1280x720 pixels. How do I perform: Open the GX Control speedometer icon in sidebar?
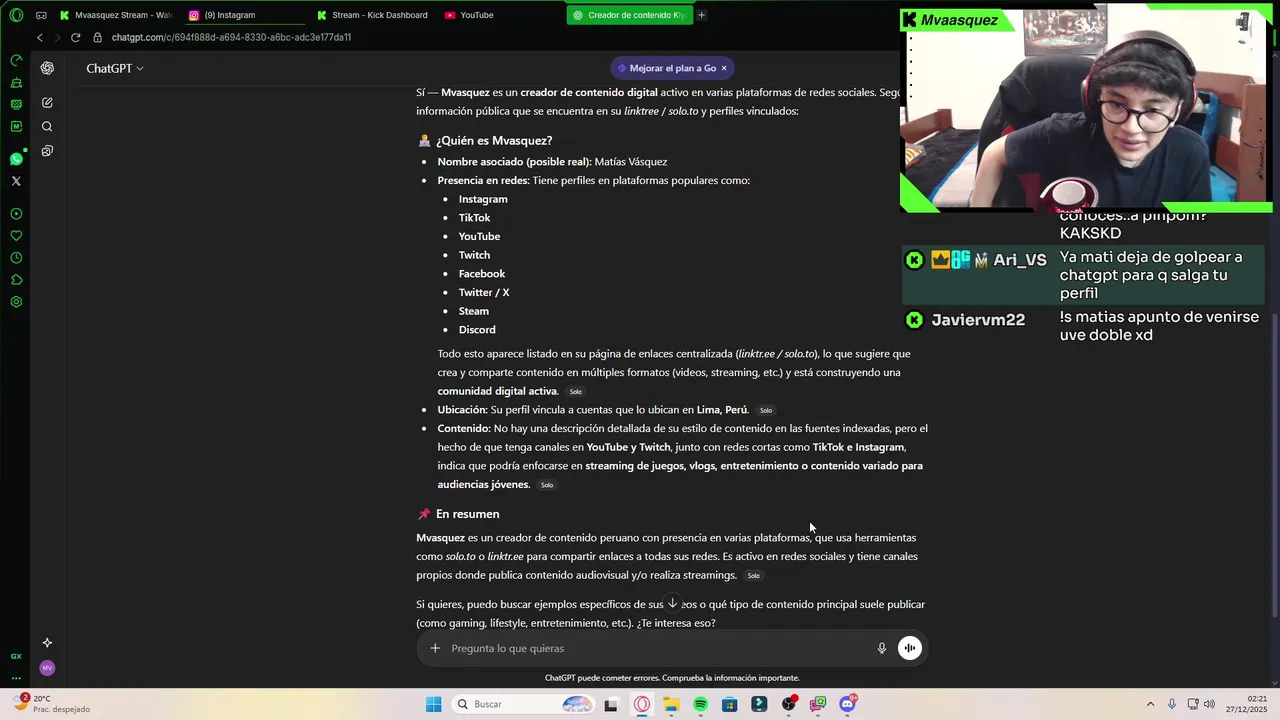tap(16, 60)
